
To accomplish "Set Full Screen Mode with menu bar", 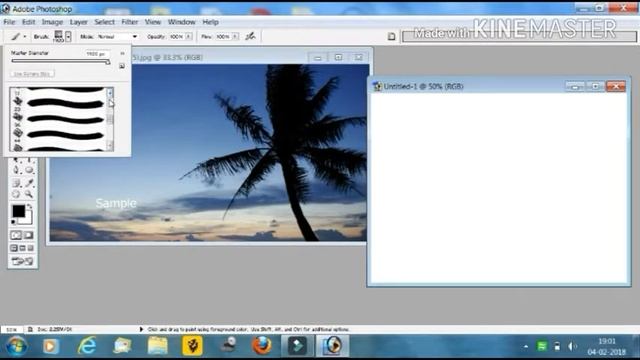I will (22, 248).
